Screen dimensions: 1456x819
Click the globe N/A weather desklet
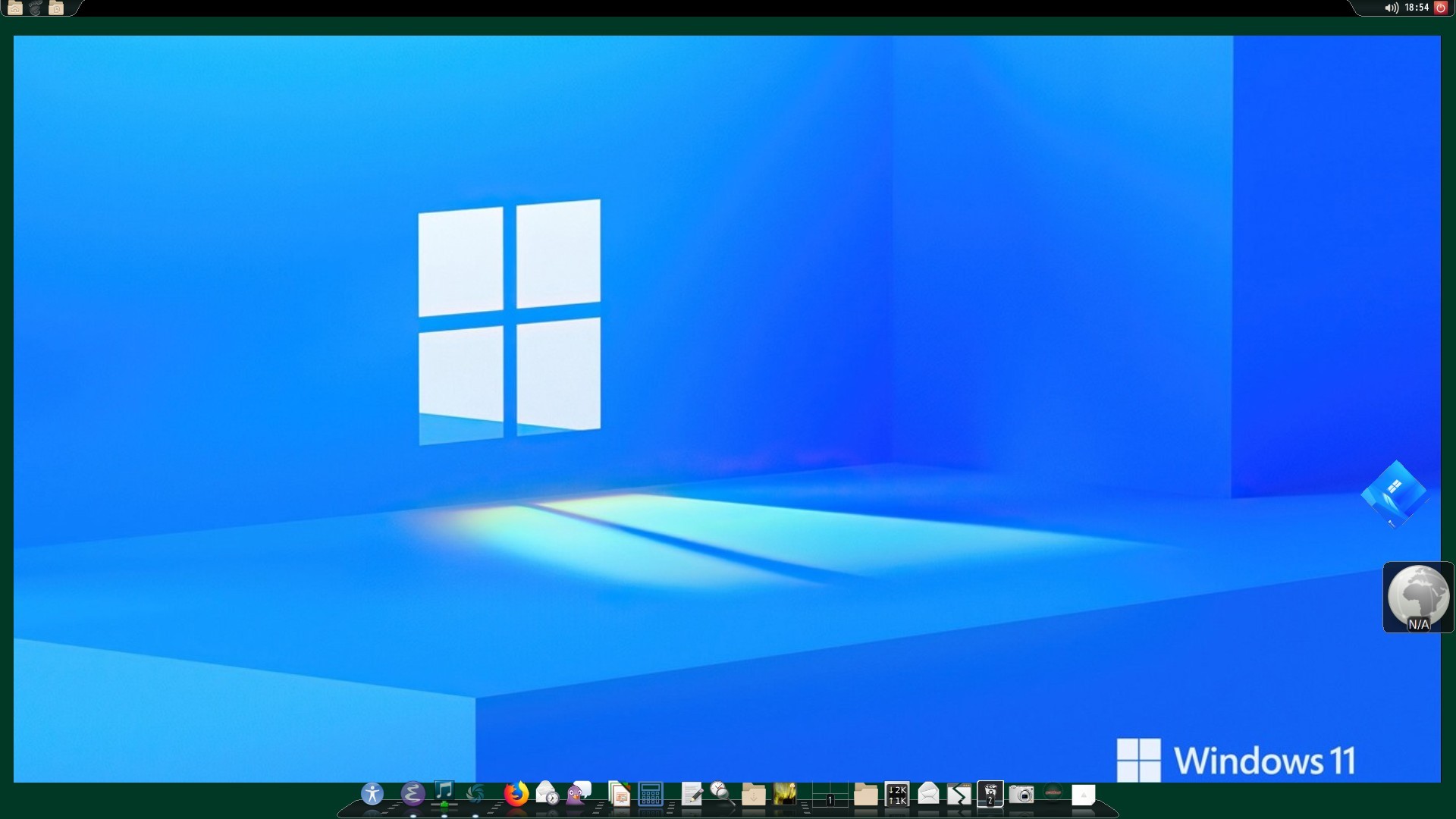(1418, 597)
